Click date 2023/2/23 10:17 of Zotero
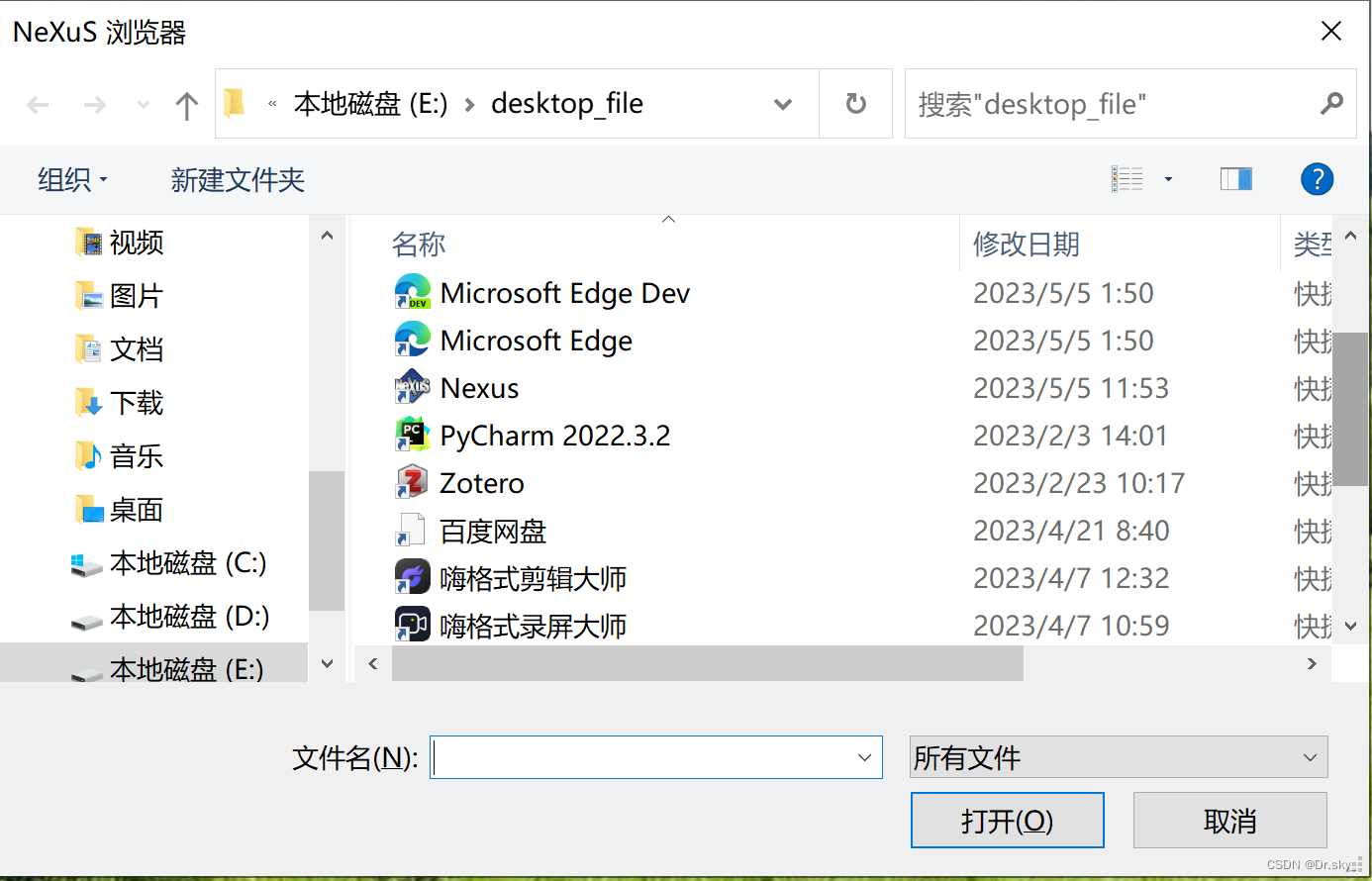 pos(1079,483)
